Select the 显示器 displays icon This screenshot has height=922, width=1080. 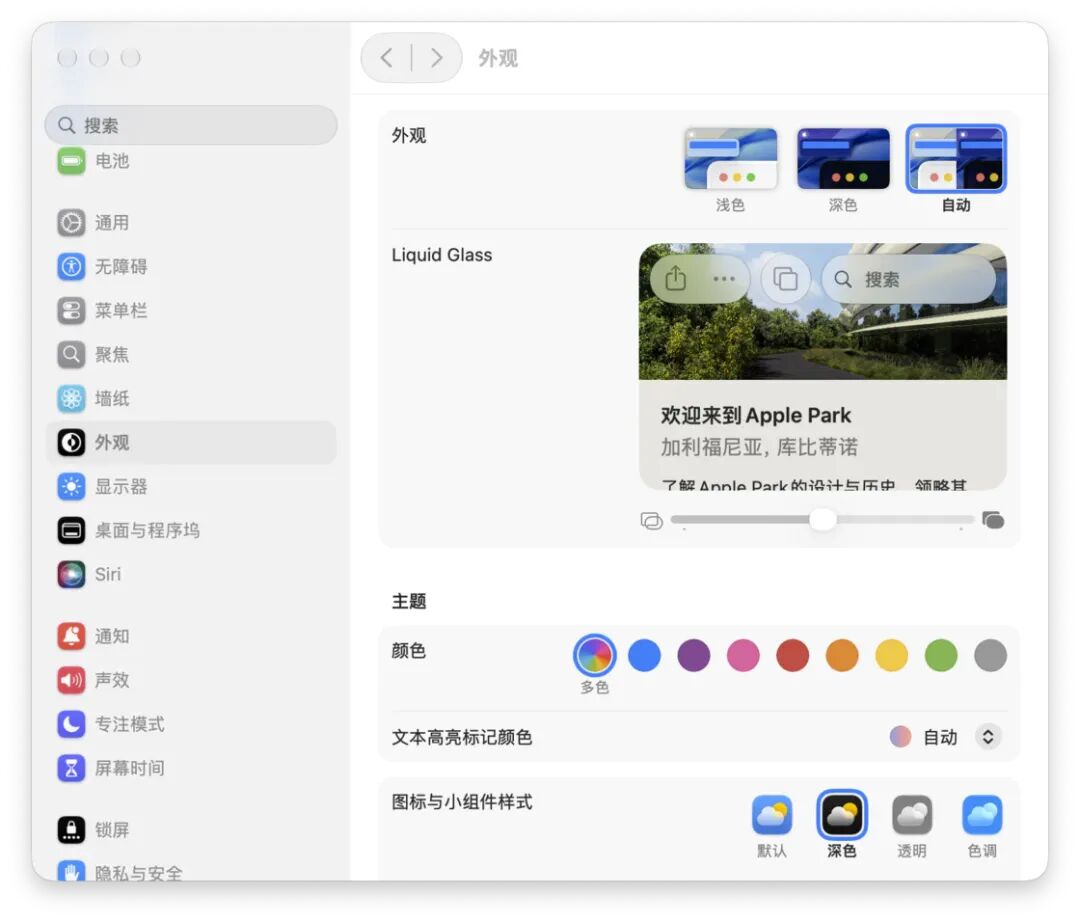point(71,487)
